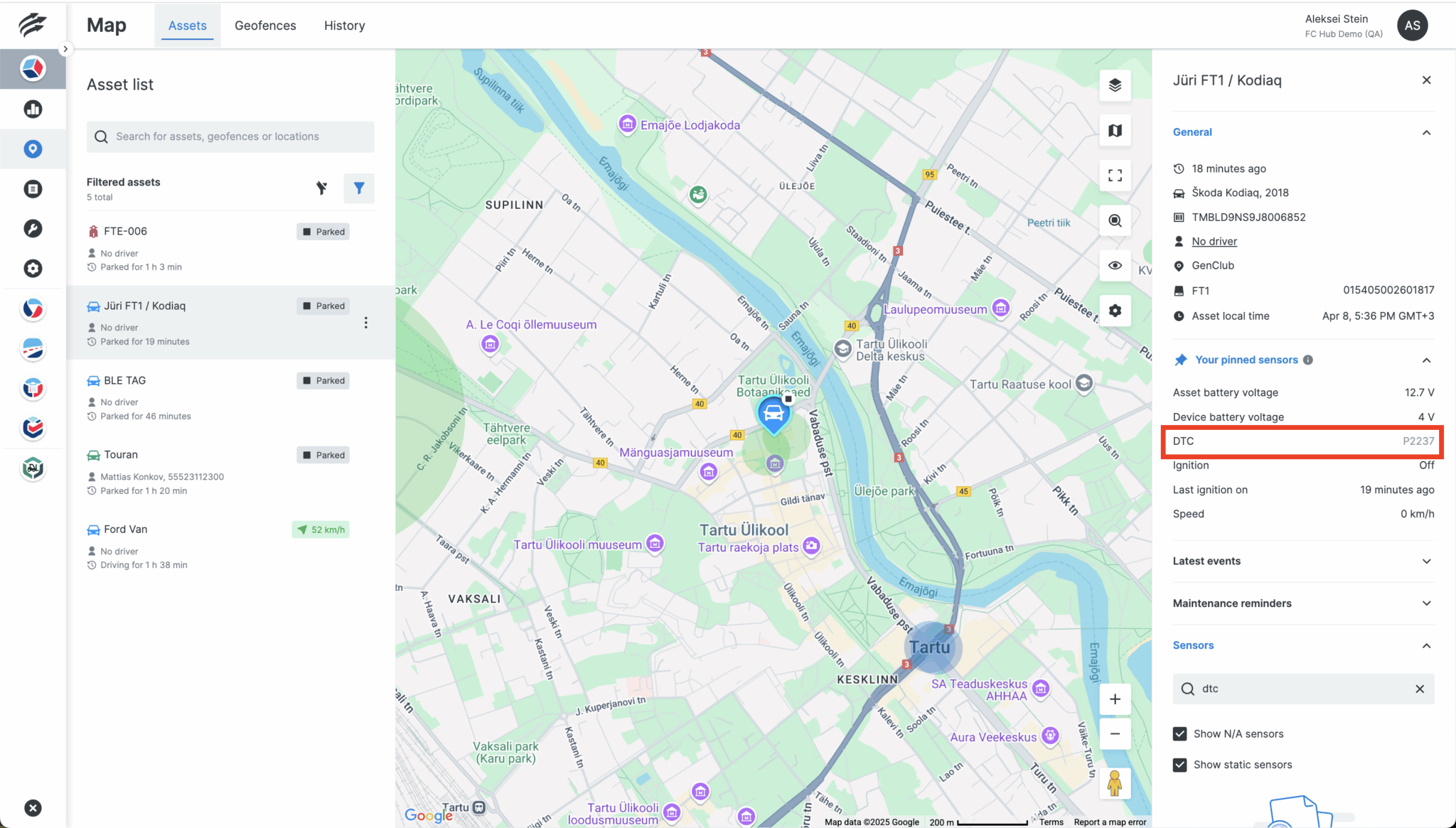
Task: Click the No driver link
Action: (1214, 241)
